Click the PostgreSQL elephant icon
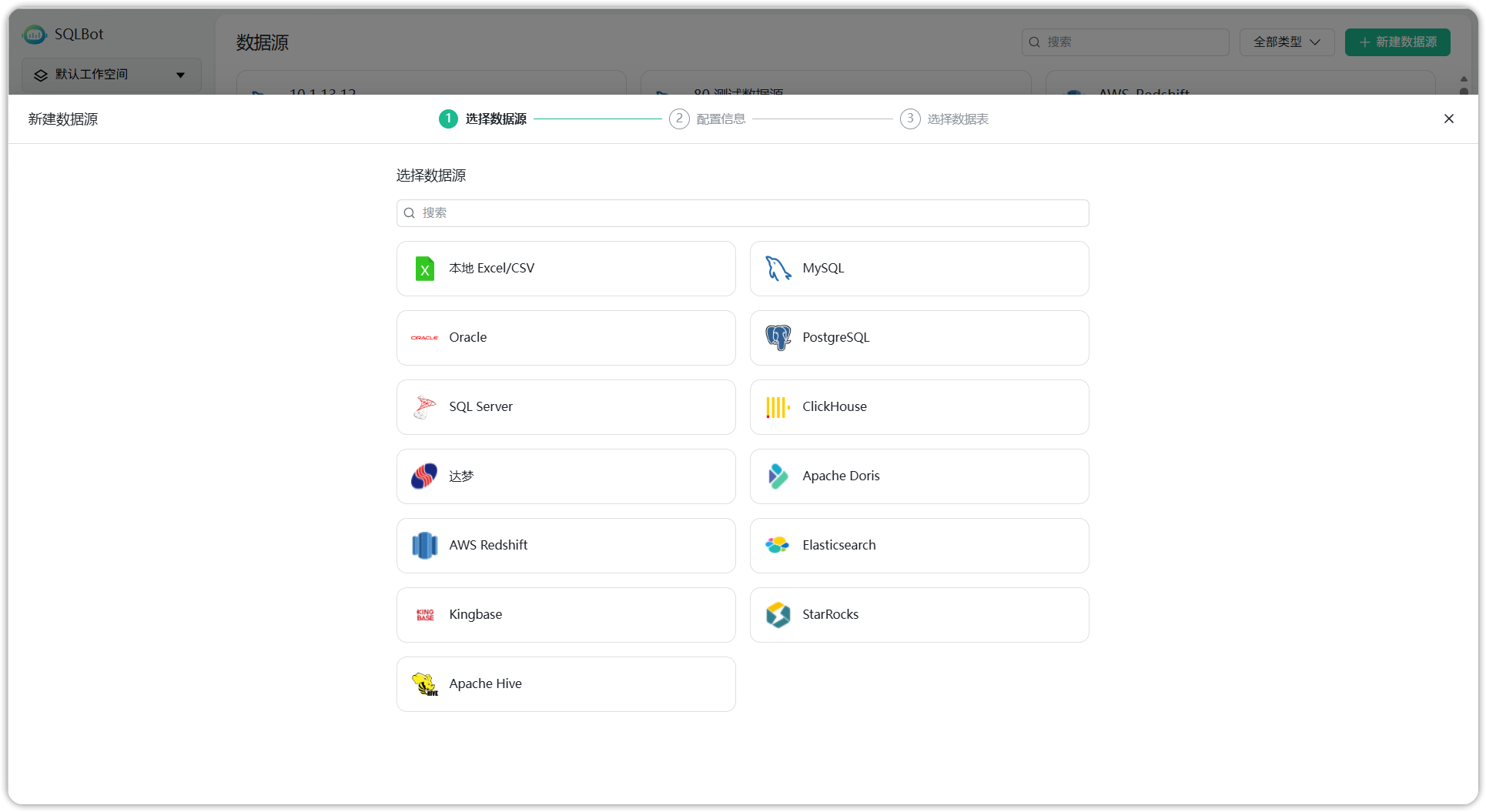 pyautogui.click(x=778, y=338)
